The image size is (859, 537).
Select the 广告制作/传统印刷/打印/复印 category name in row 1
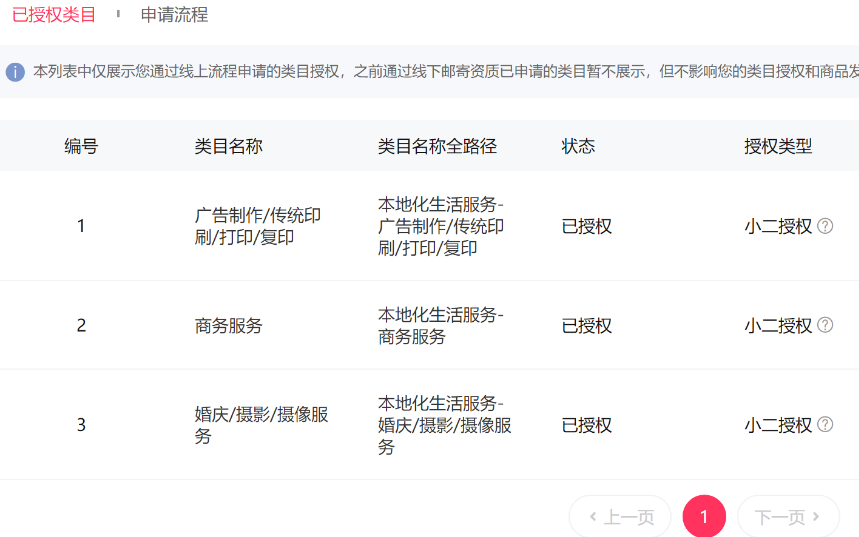[258, 226]
